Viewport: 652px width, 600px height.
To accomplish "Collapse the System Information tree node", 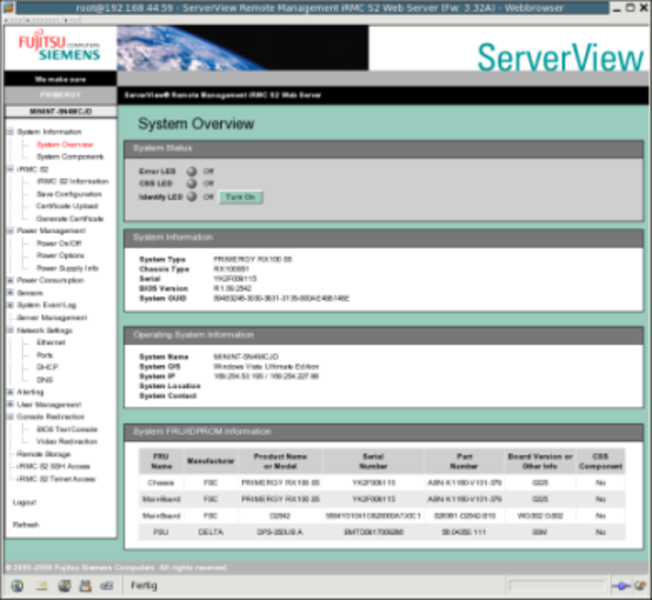I will (11, 132).
